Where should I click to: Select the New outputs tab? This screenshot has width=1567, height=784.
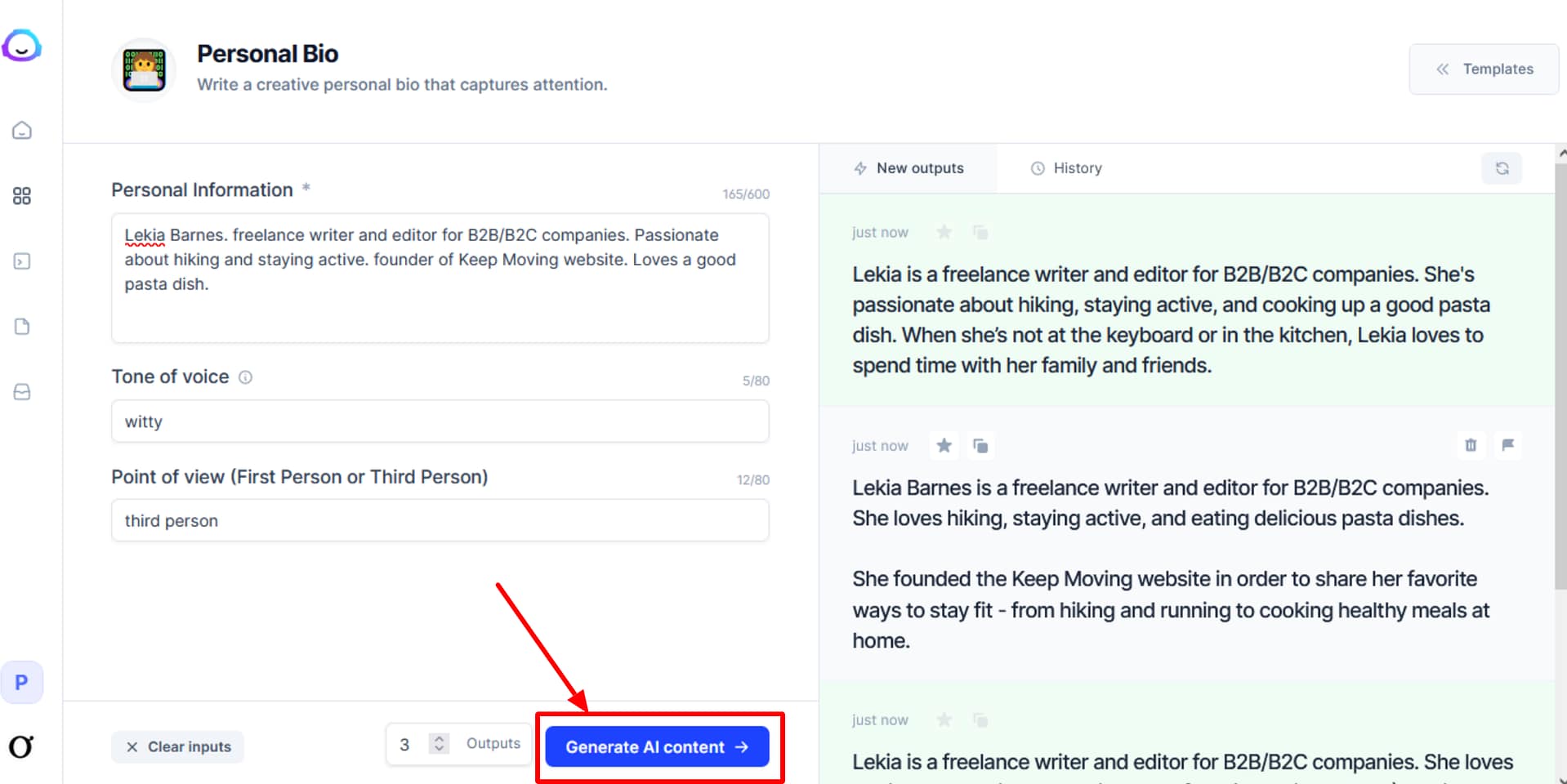pos(909,168)
